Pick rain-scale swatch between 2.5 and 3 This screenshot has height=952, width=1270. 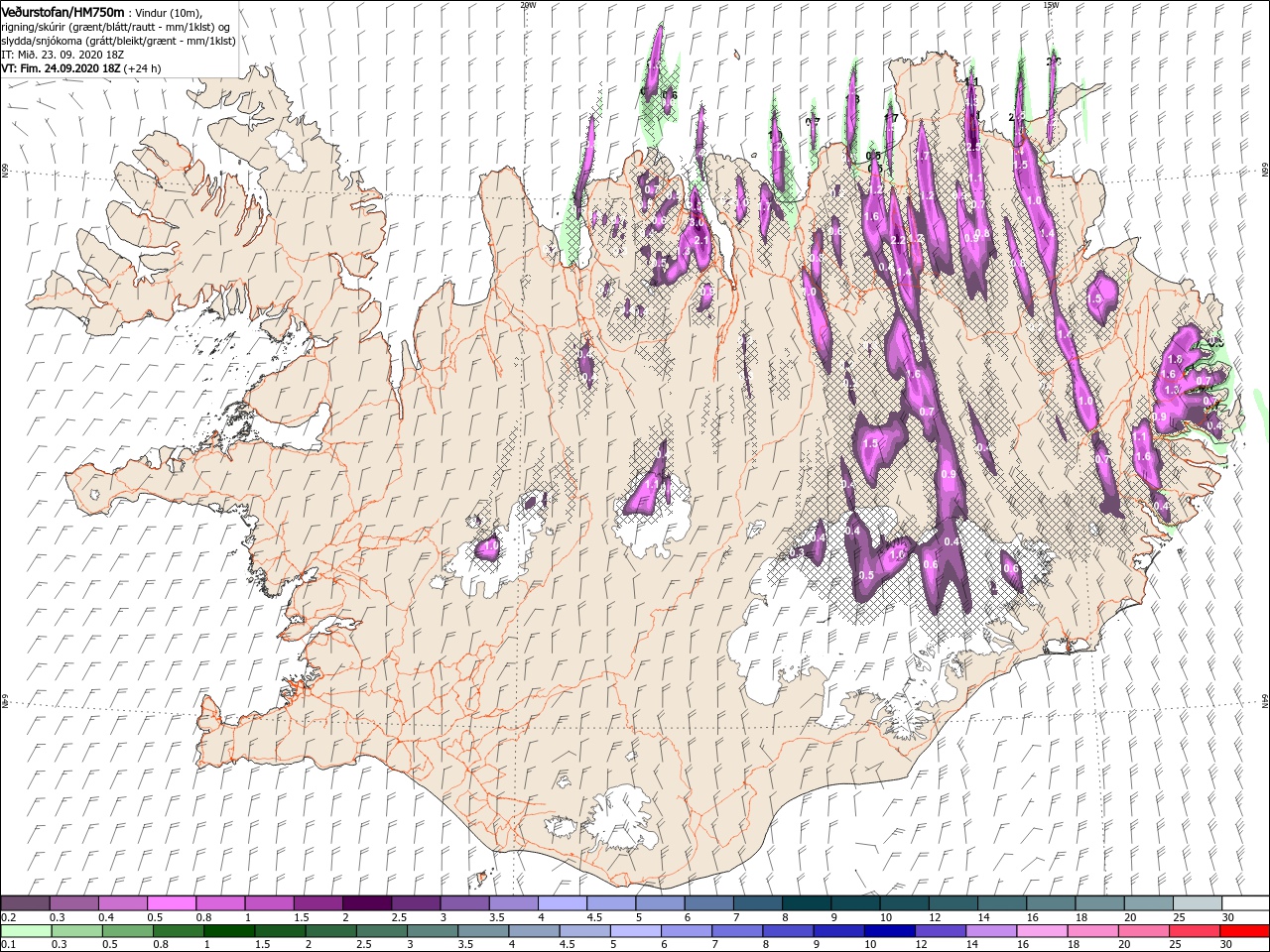coord(382,931)
